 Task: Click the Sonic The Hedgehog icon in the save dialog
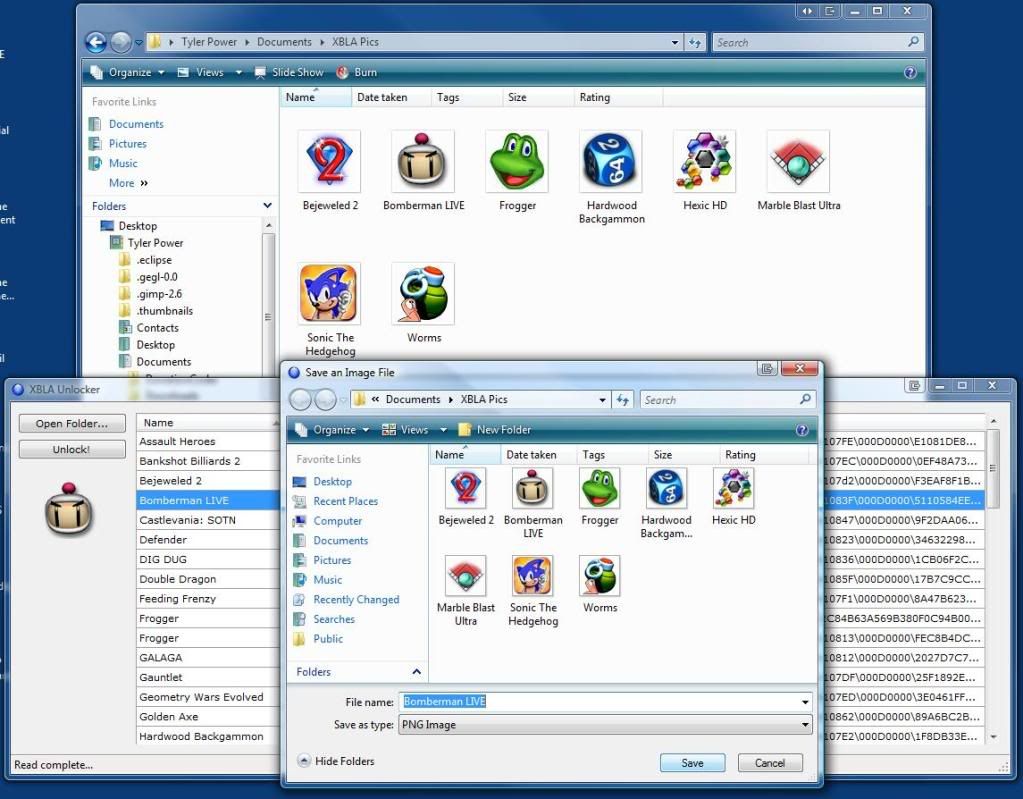[533, 576]
